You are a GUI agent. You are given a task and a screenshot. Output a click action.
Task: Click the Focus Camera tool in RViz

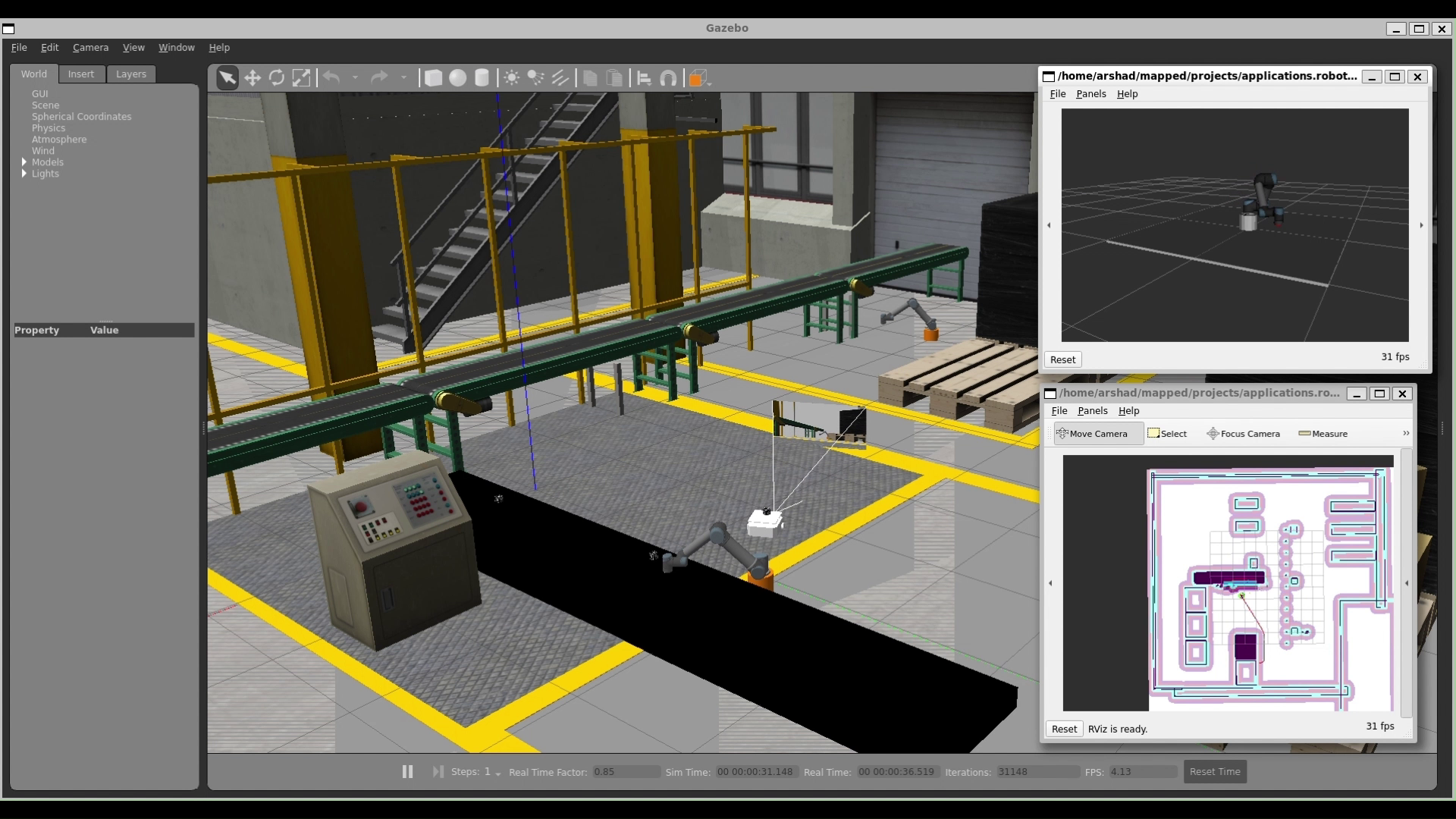click(x=1243, y=434)
